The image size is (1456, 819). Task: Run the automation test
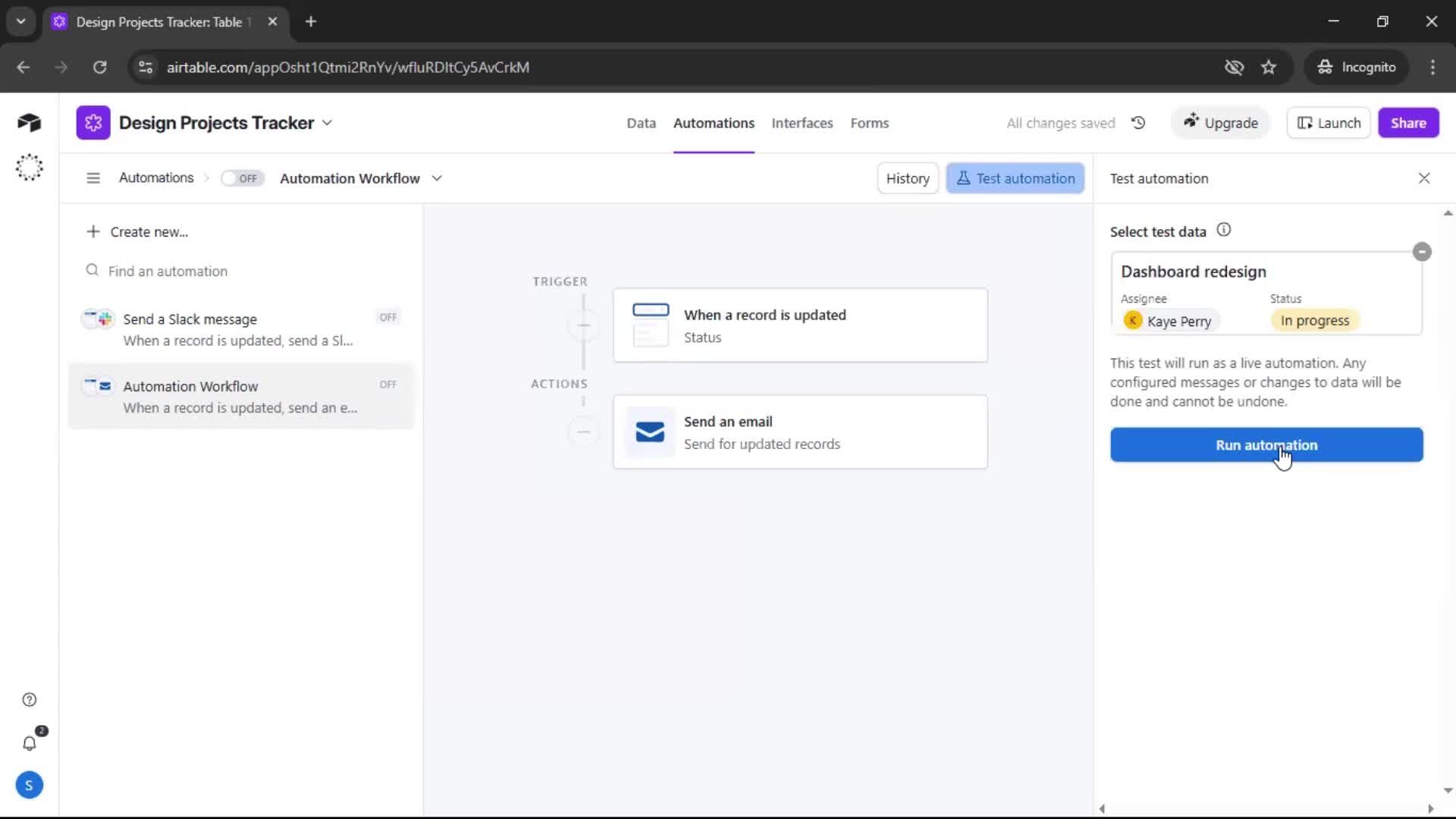(x=1266, y=445)
